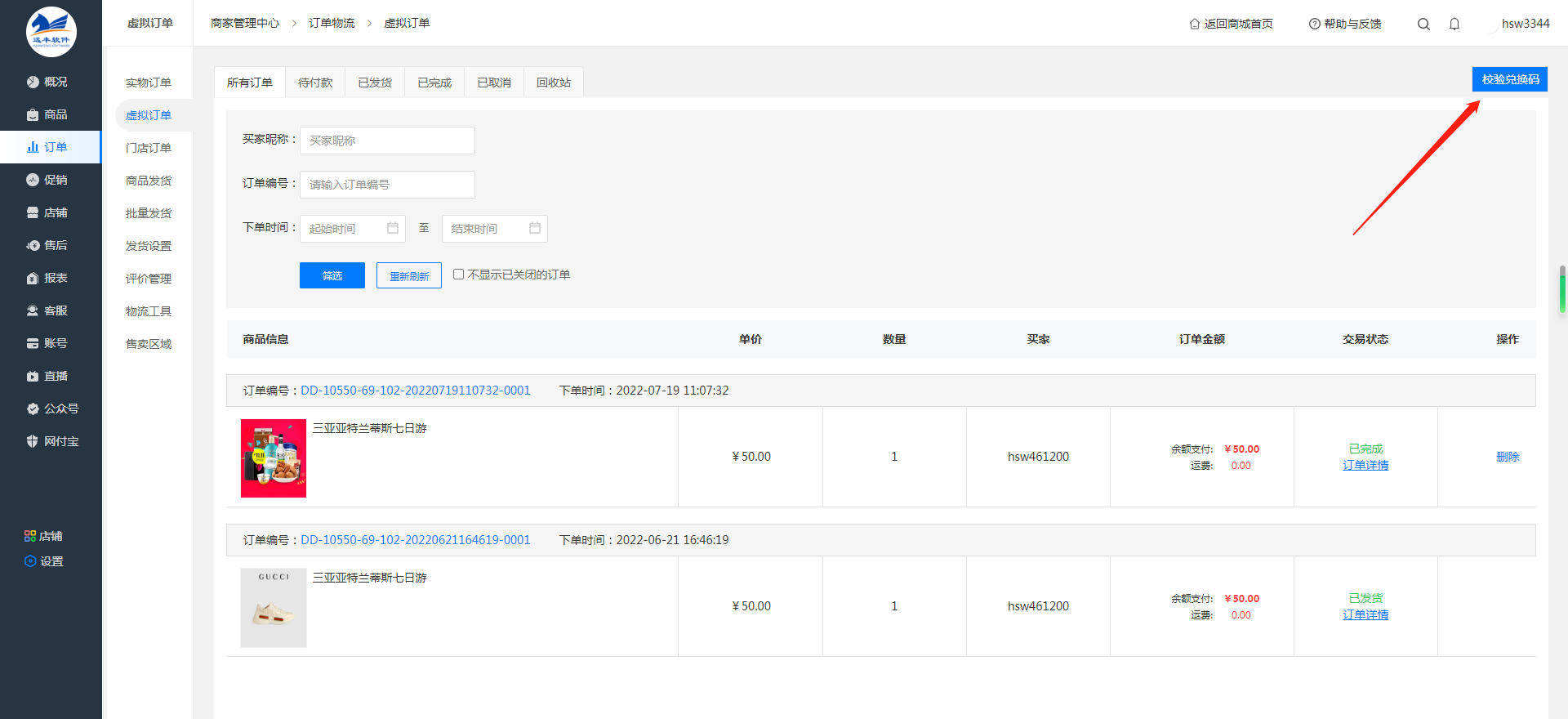
Task: Open order link DD-10550-69-102-20220621164619-0001
Action: pyautogui.click(x=416, y=540)
